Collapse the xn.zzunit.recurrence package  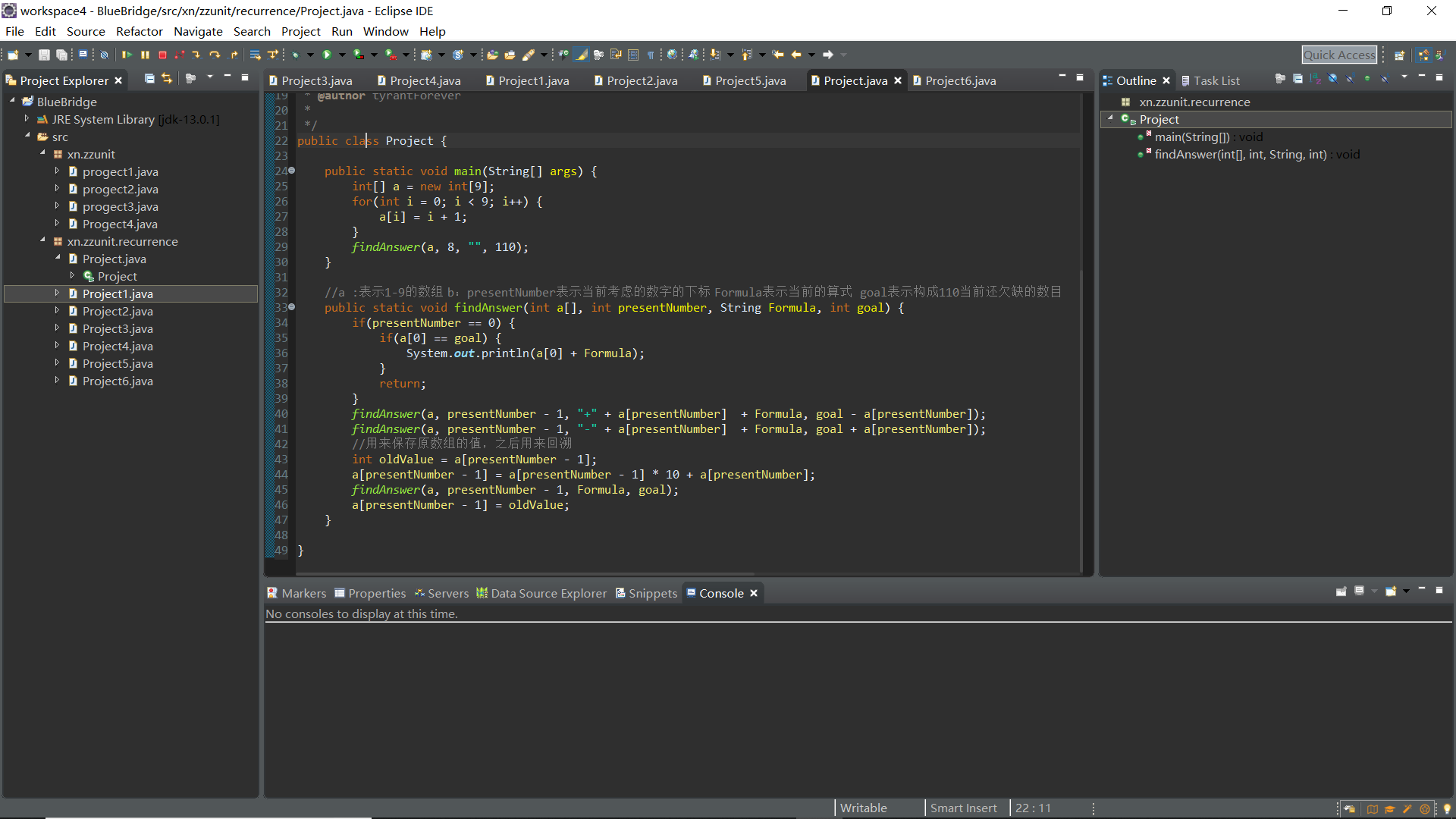(42, 241)
